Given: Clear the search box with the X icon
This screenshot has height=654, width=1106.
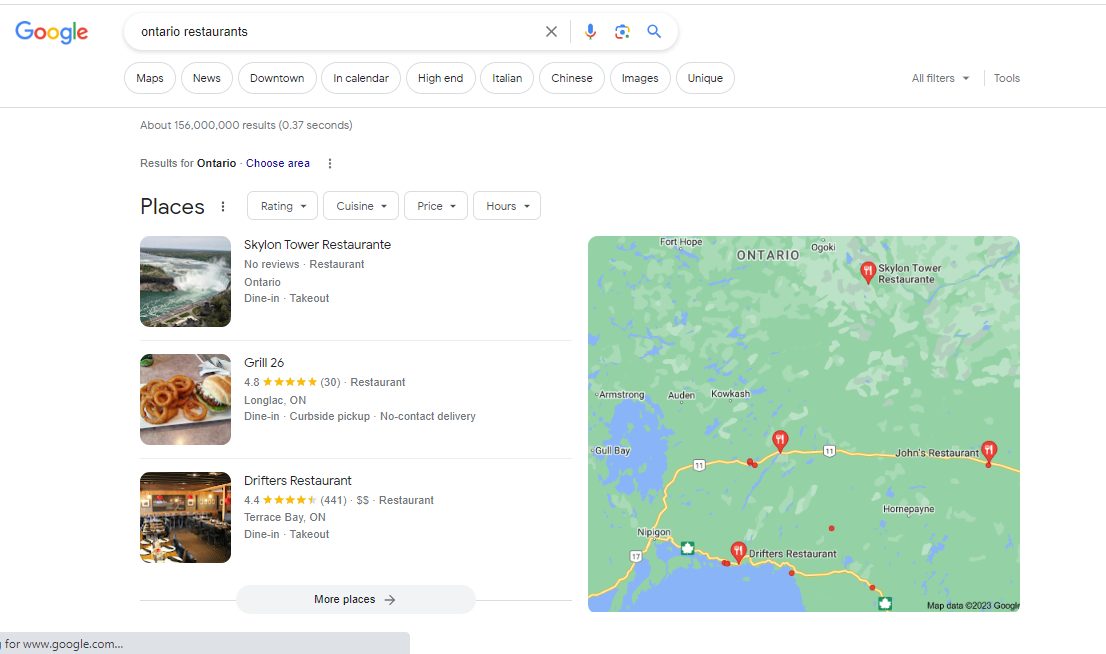Looking at the screenshot, I should 551,32.
